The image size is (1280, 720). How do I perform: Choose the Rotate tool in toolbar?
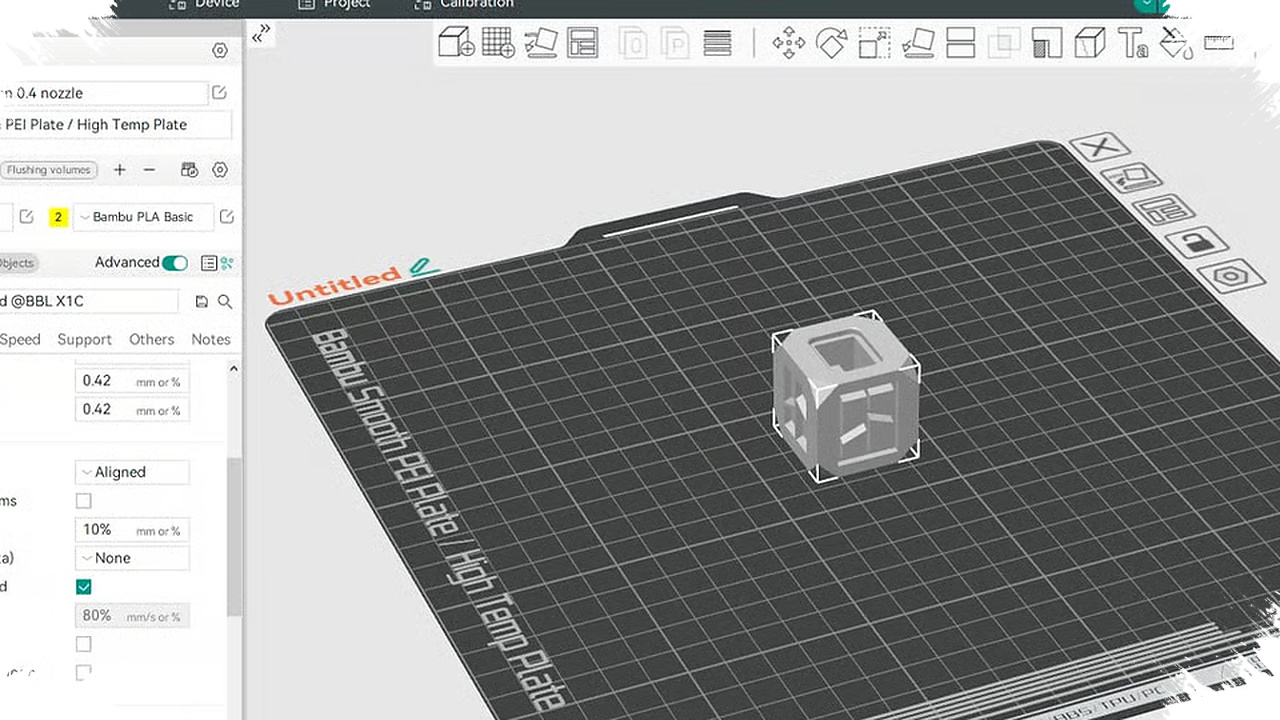click(x=832, y=42)
